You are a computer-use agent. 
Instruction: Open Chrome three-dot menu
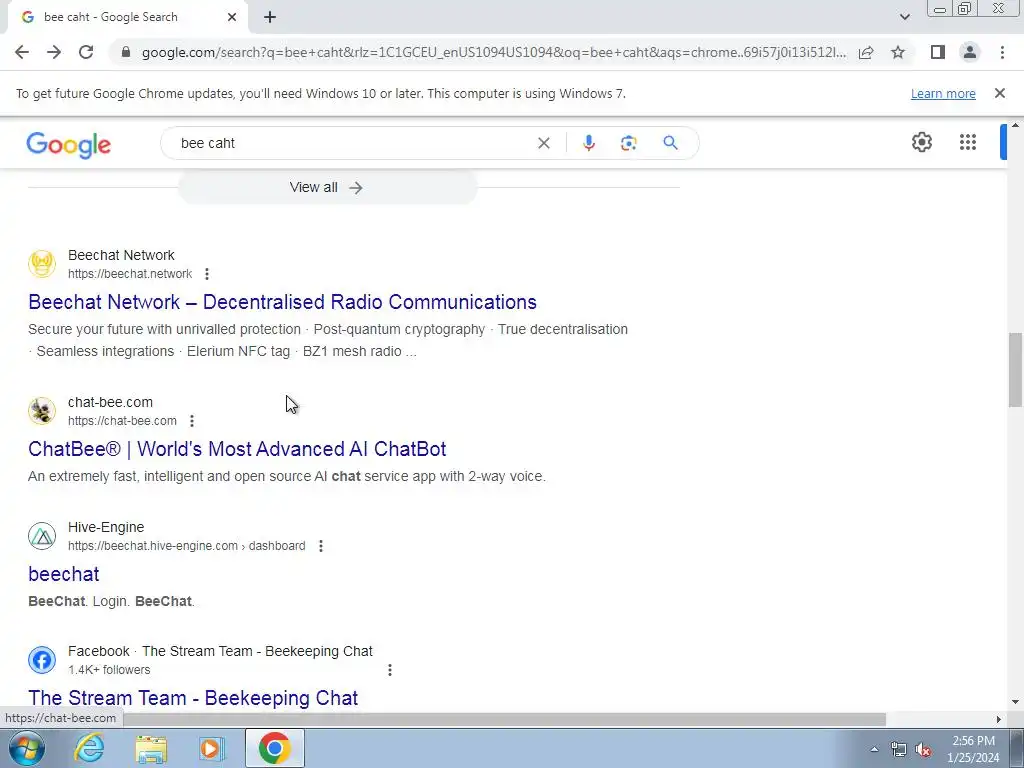coord(1002,52)
